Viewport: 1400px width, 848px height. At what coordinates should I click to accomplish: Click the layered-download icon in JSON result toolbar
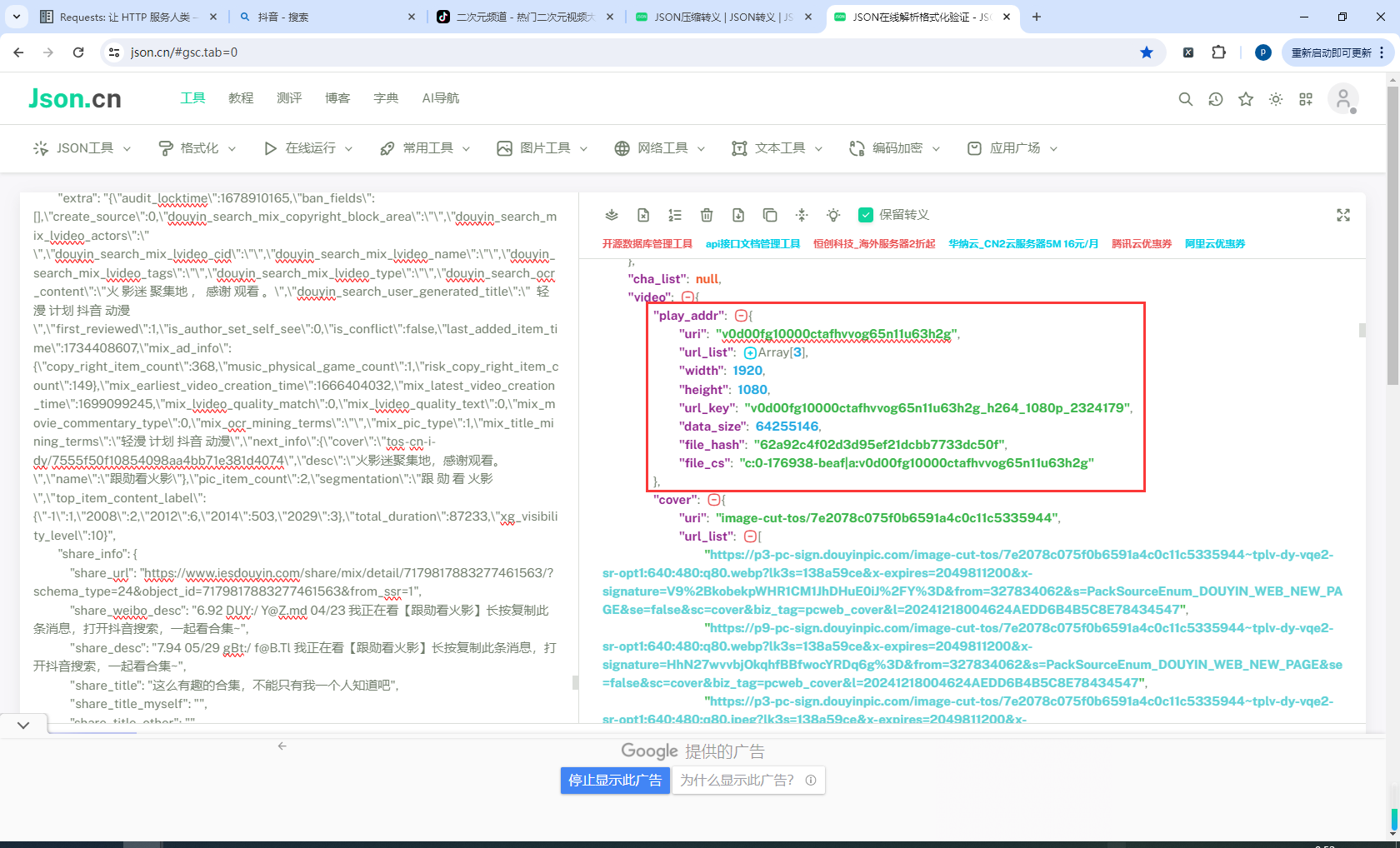click(x=612, y=215)
